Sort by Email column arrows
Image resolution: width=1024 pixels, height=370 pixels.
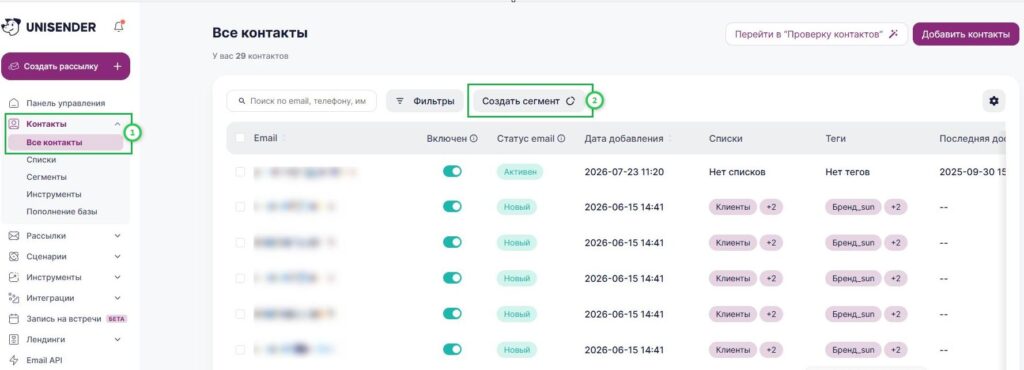283,138
